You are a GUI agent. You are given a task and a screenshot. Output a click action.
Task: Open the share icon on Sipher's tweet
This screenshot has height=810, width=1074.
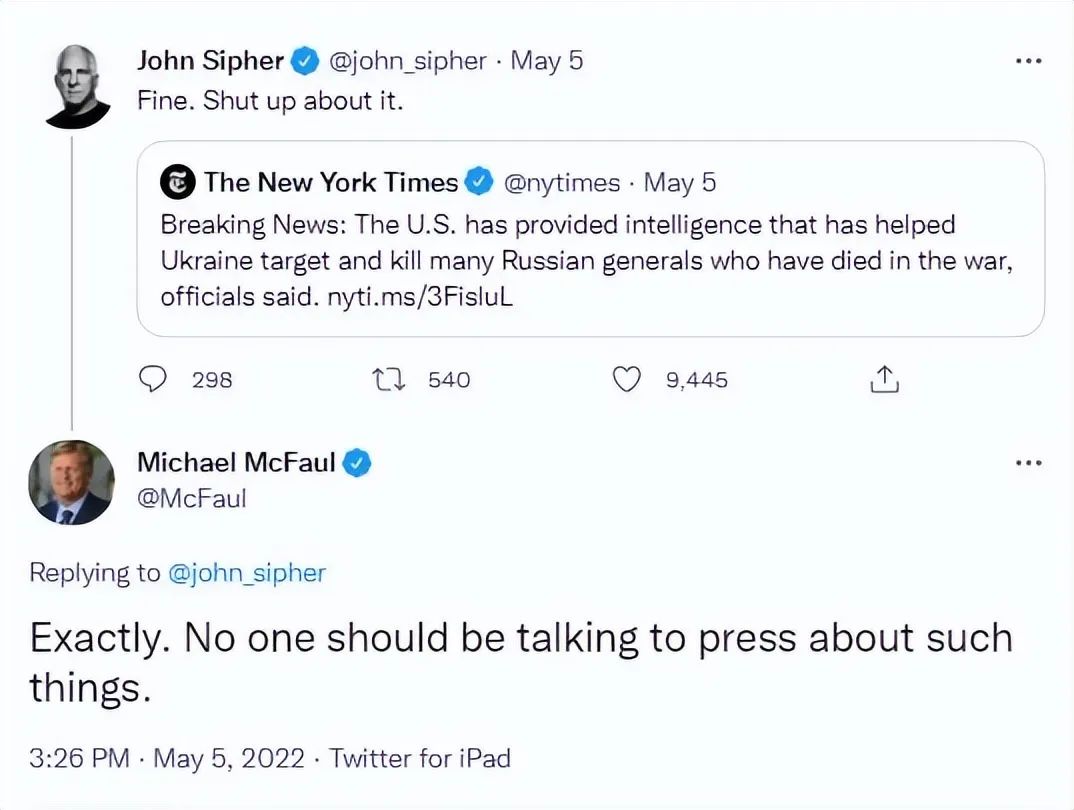click(884, 379)
